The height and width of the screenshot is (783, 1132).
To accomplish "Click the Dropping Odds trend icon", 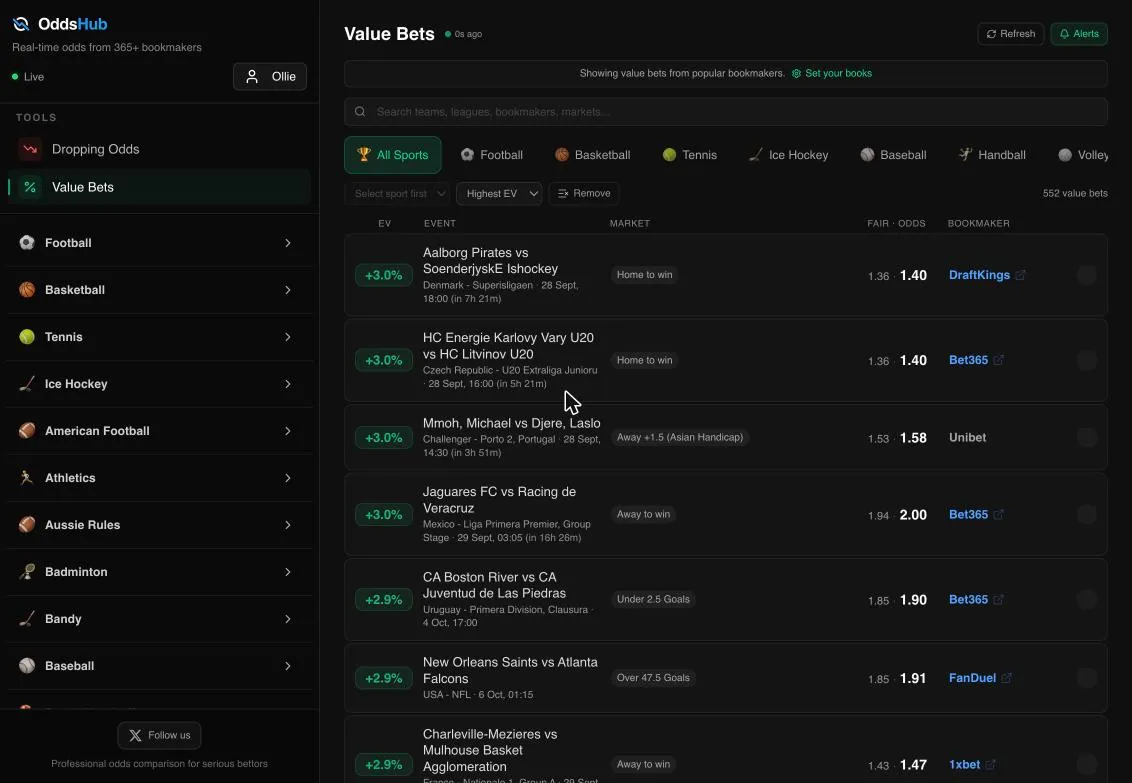I will coord(30,149).
